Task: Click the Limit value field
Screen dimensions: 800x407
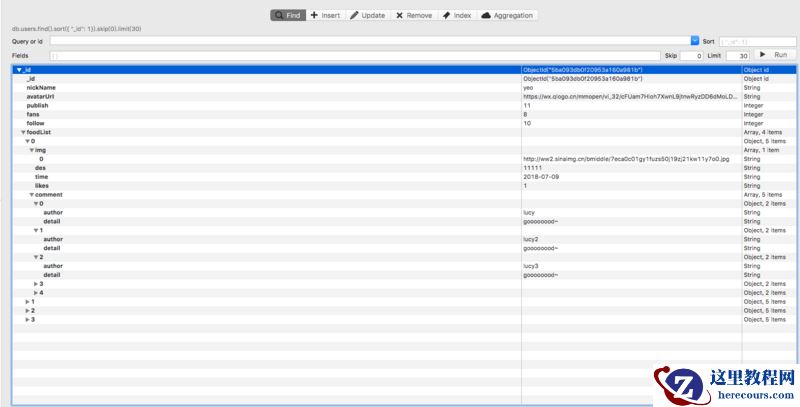Action: [737, 56]
